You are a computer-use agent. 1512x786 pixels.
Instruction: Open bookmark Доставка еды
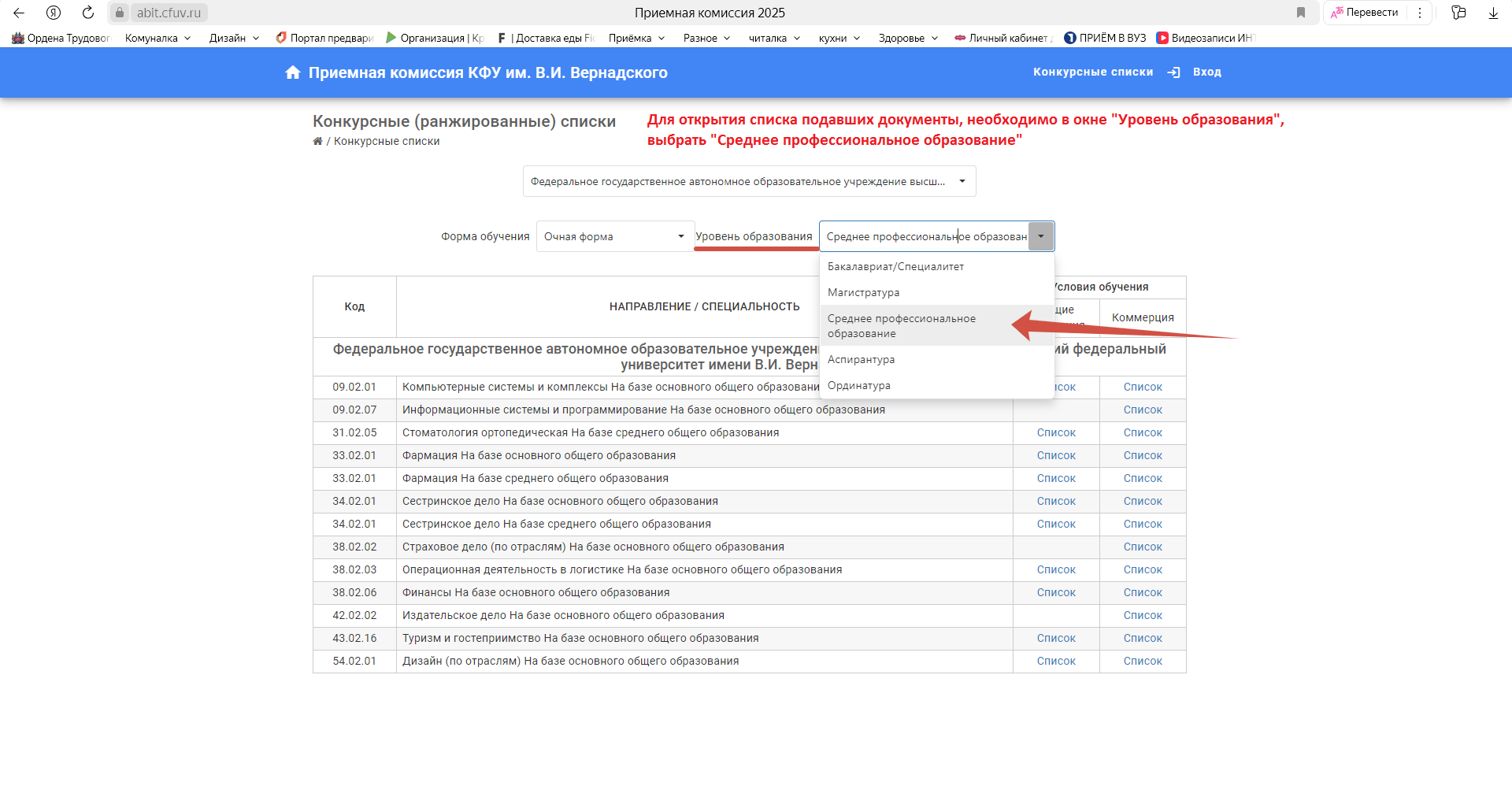point(546,38)
